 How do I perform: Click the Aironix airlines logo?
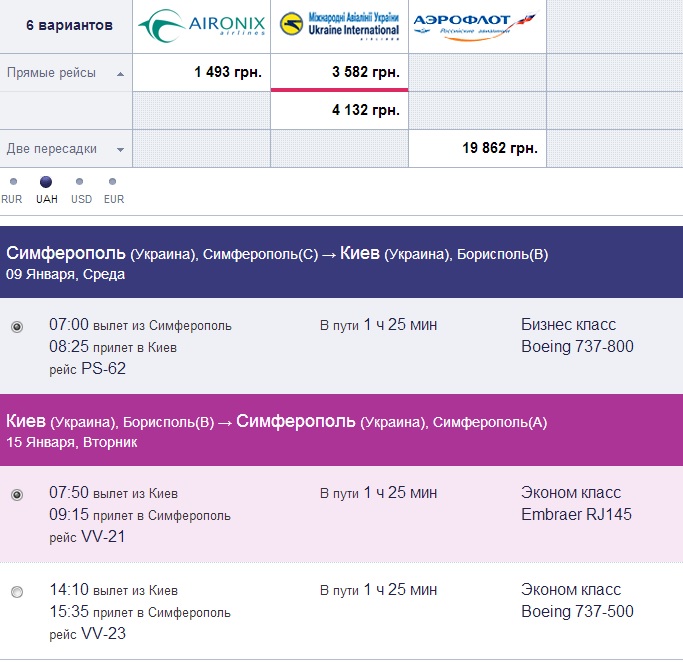point(201,26)
